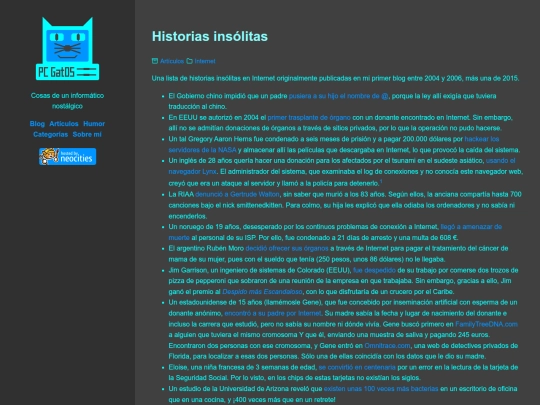This screenshot has height=405, width=540.
Task: Open the Categorías menu item
Action: (x=50, y=134)
